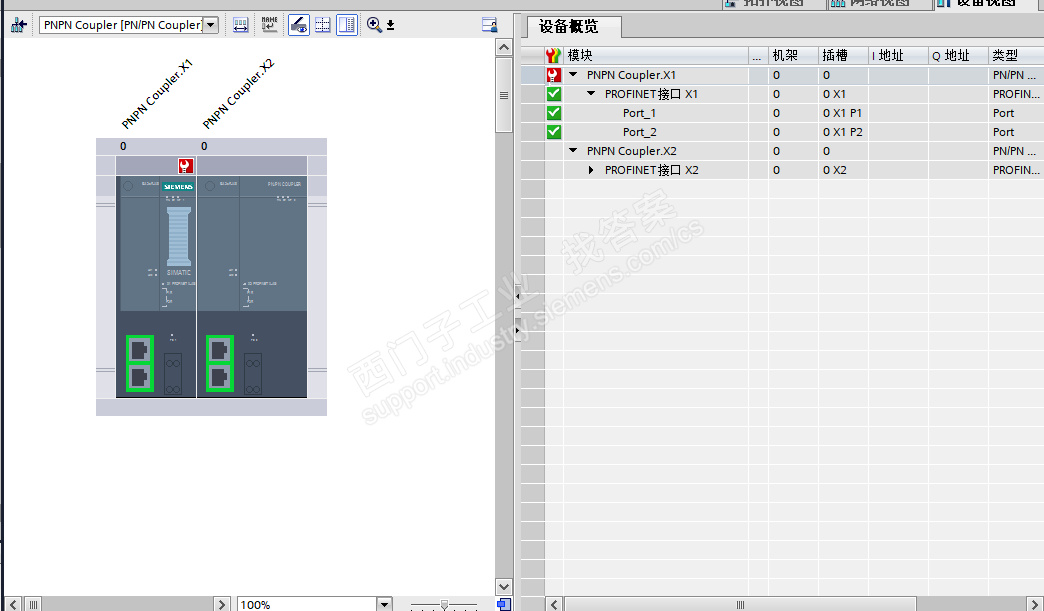Click the PNPN Coupler.X1 rotated label
The height and width of the screenshot is (611, 1044).
(157, 94)
